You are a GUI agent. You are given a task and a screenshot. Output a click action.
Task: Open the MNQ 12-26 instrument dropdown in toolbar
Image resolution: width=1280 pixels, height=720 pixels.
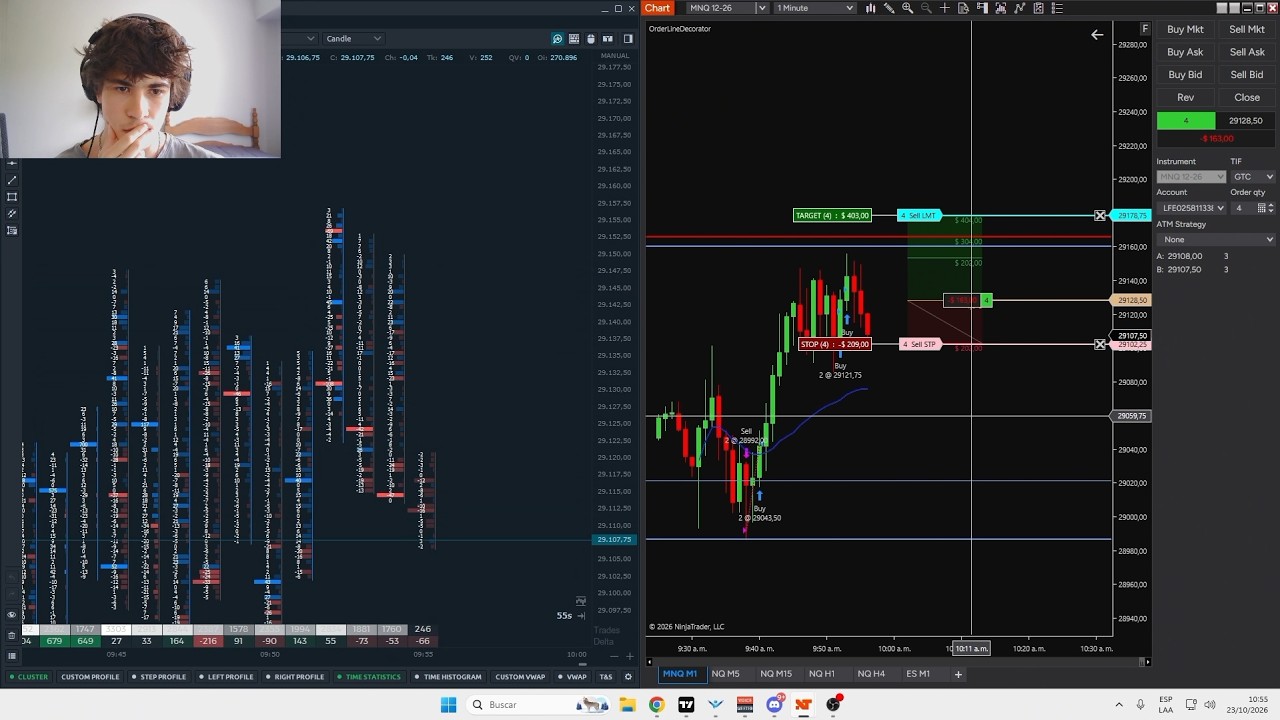pos(727,8)
